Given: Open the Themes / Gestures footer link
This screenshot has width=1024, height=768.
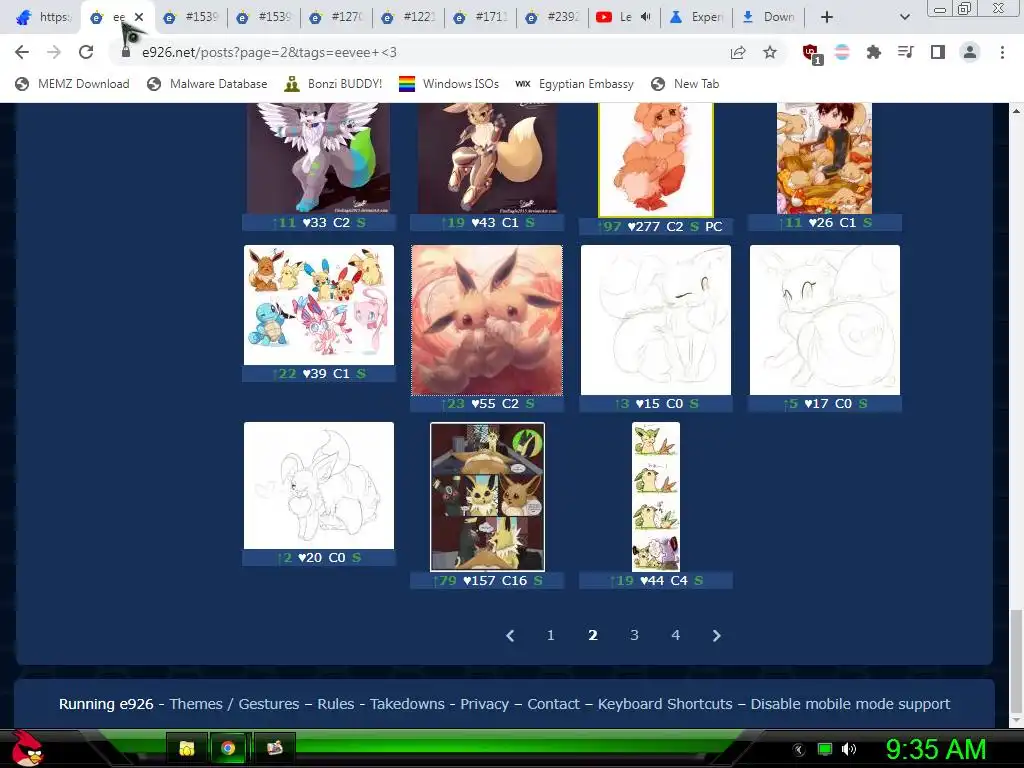Looking at the screenshot, I should click(x=234, y=704).
